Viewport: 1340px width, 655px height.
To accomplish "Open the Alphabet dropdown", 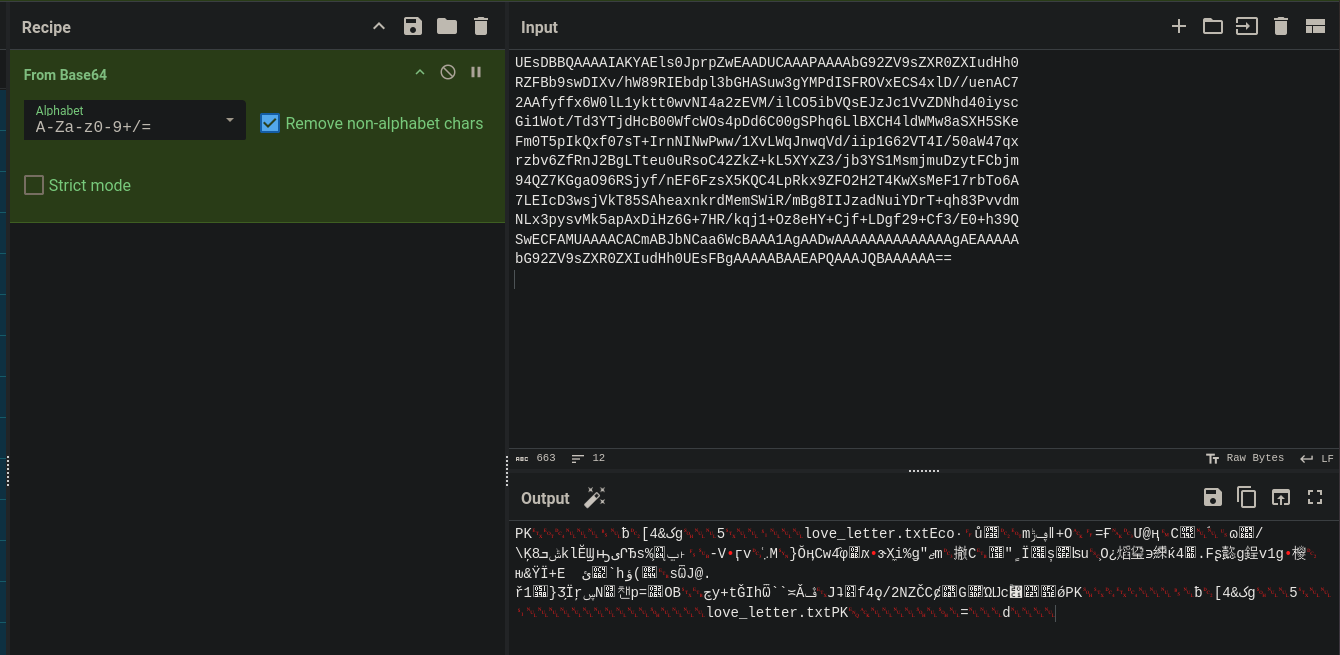I will tap(135, 120).
